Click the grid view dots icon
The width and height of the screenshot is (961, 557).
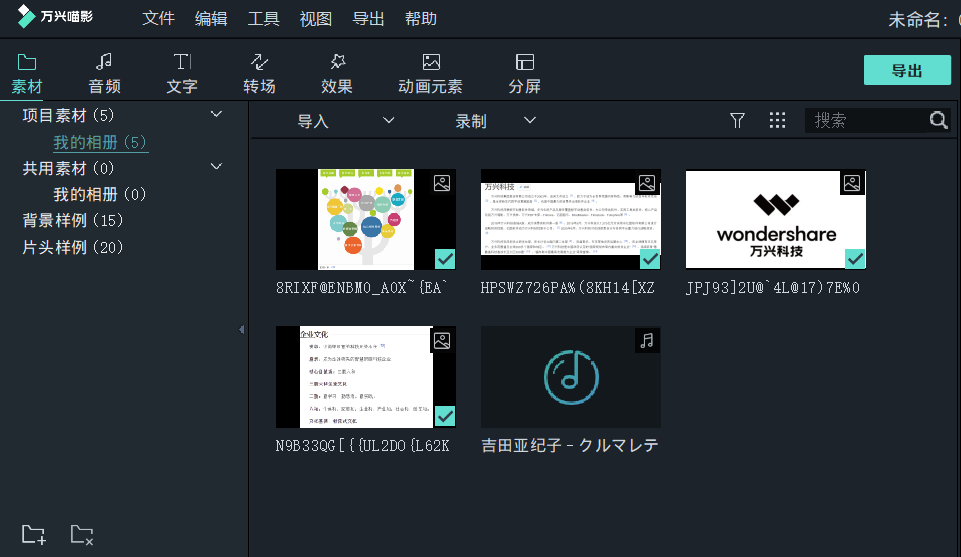click(x=777, y=120)
